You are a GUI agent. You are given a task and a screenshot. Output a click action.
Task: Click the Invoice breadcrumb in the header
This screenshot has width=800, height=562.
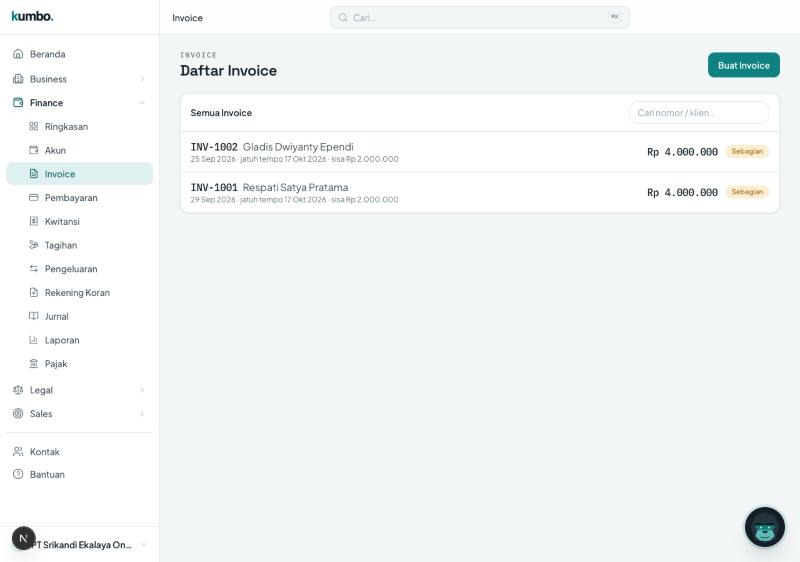[x=187, y=18]
